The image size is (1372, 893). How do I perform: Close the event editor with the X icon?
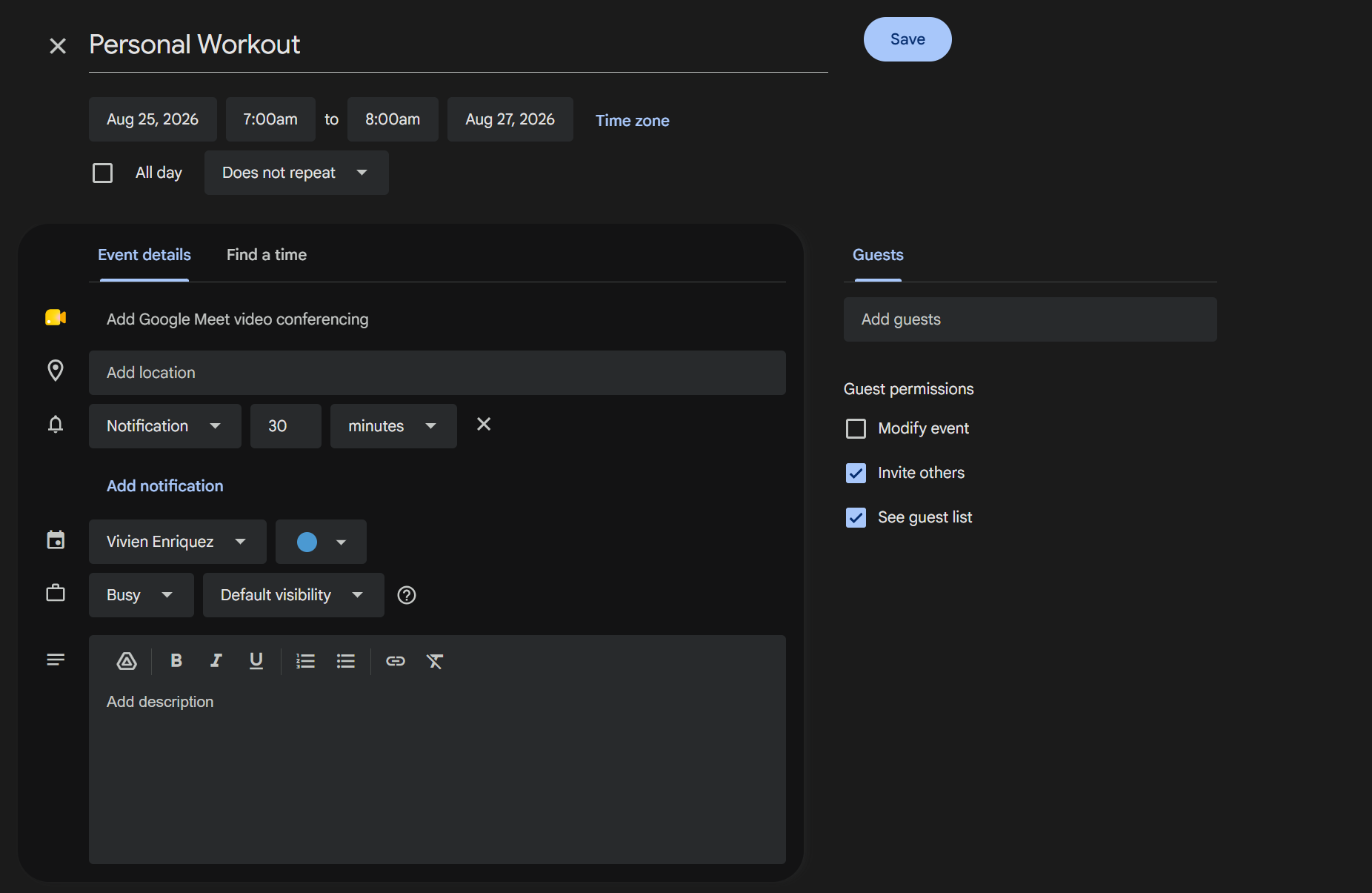pos(57,46)
